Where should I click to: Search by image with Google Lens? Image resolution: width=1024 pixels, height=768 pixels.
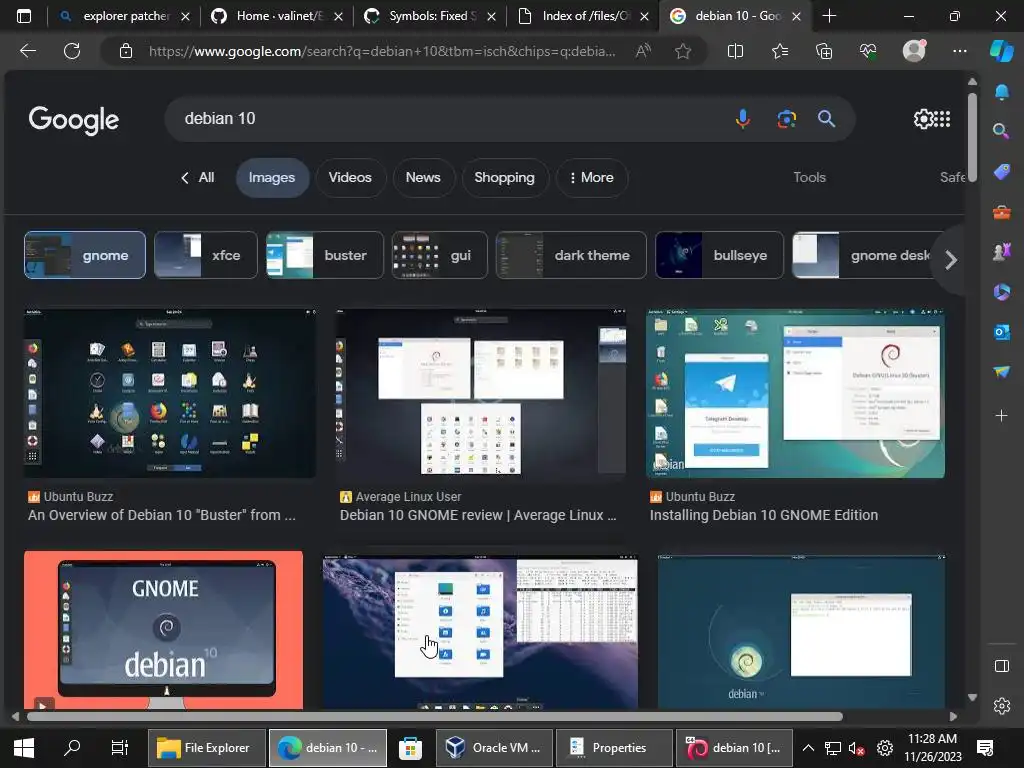click(786, 119)
